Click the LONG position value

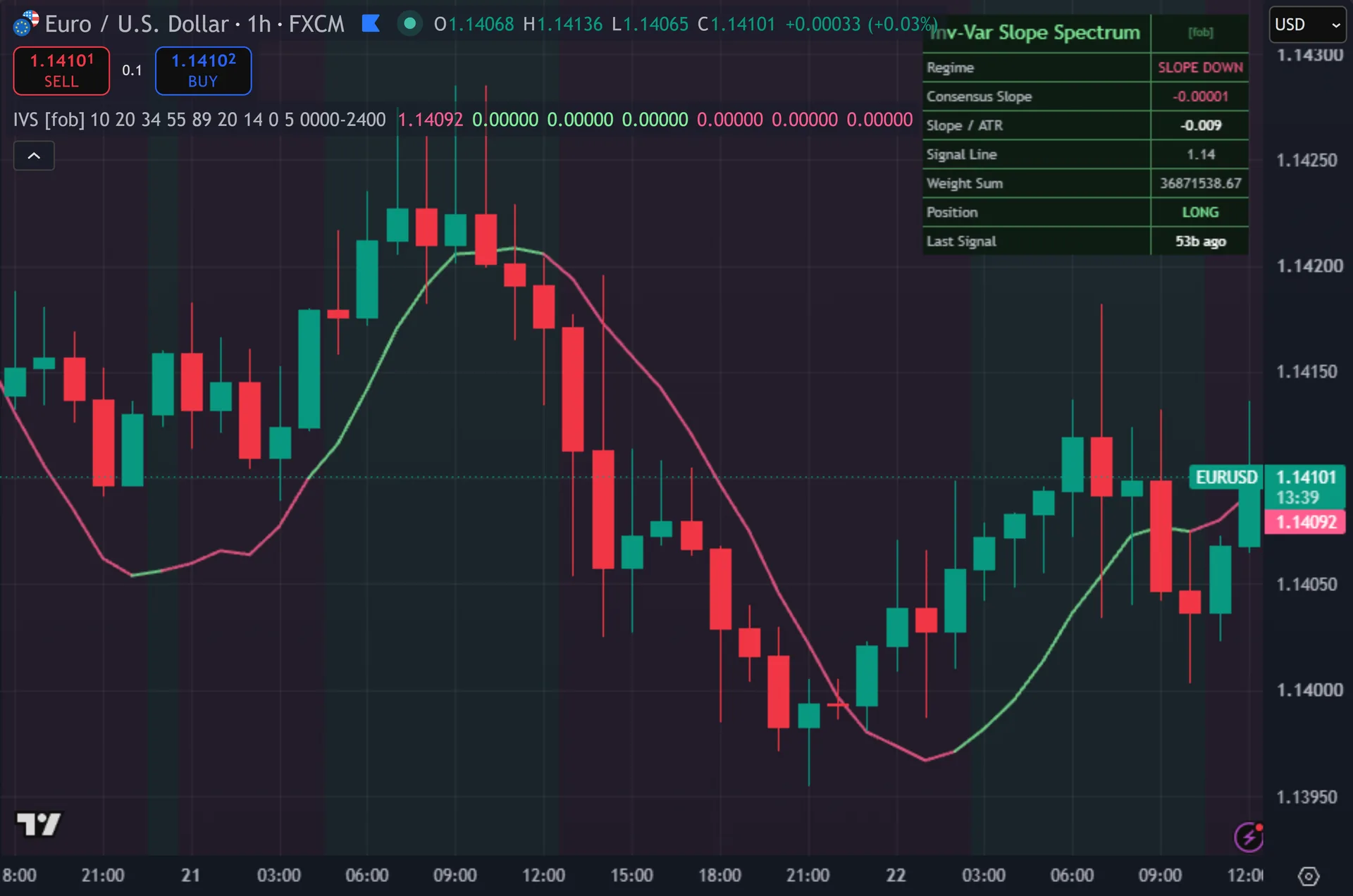[1200, 212]
